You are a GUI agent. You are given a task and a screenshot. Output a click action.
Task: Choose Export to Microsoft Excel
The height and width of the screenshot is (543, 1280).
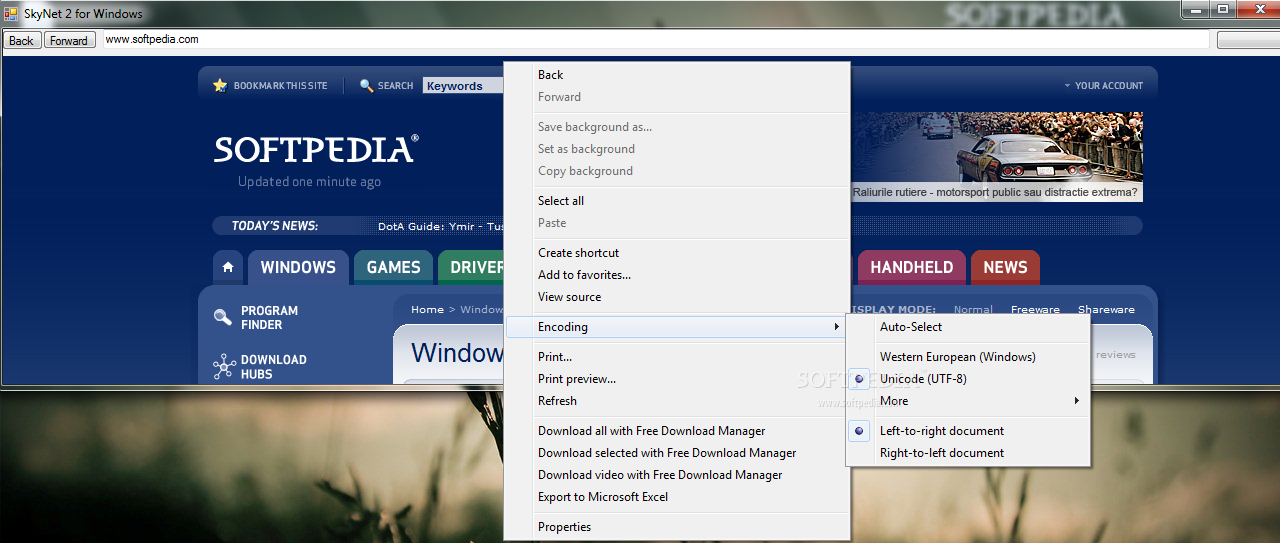[x=677, y=497]
